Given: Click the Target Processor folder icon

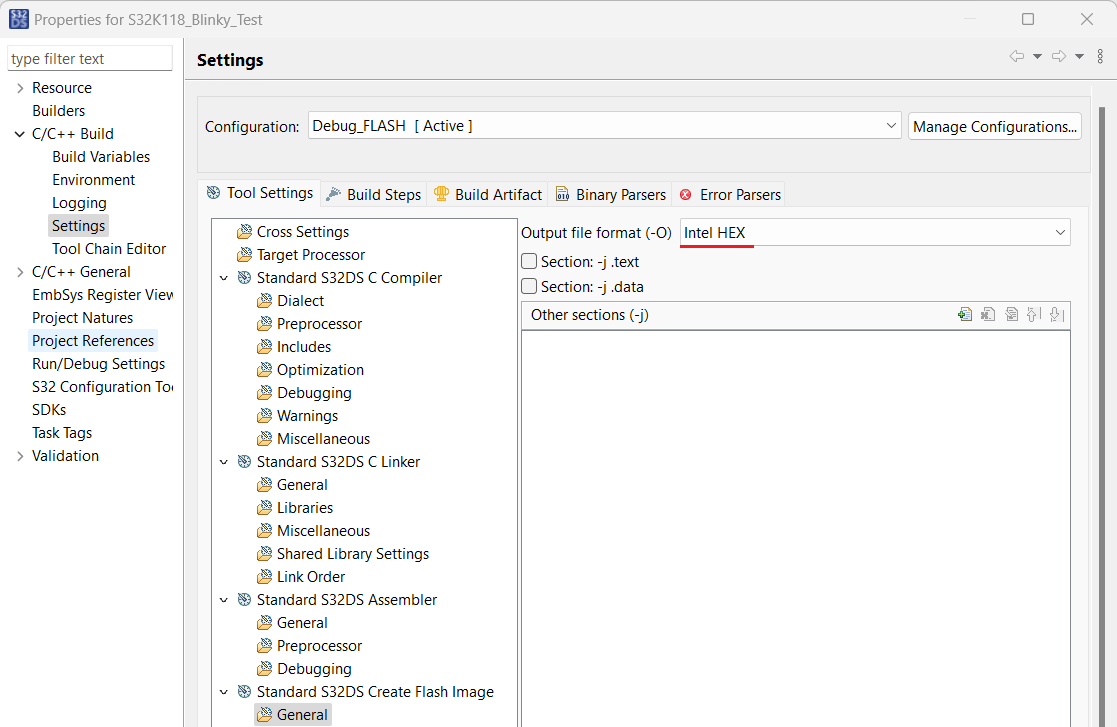Looking at the screenshot, I should pos(244,254).
